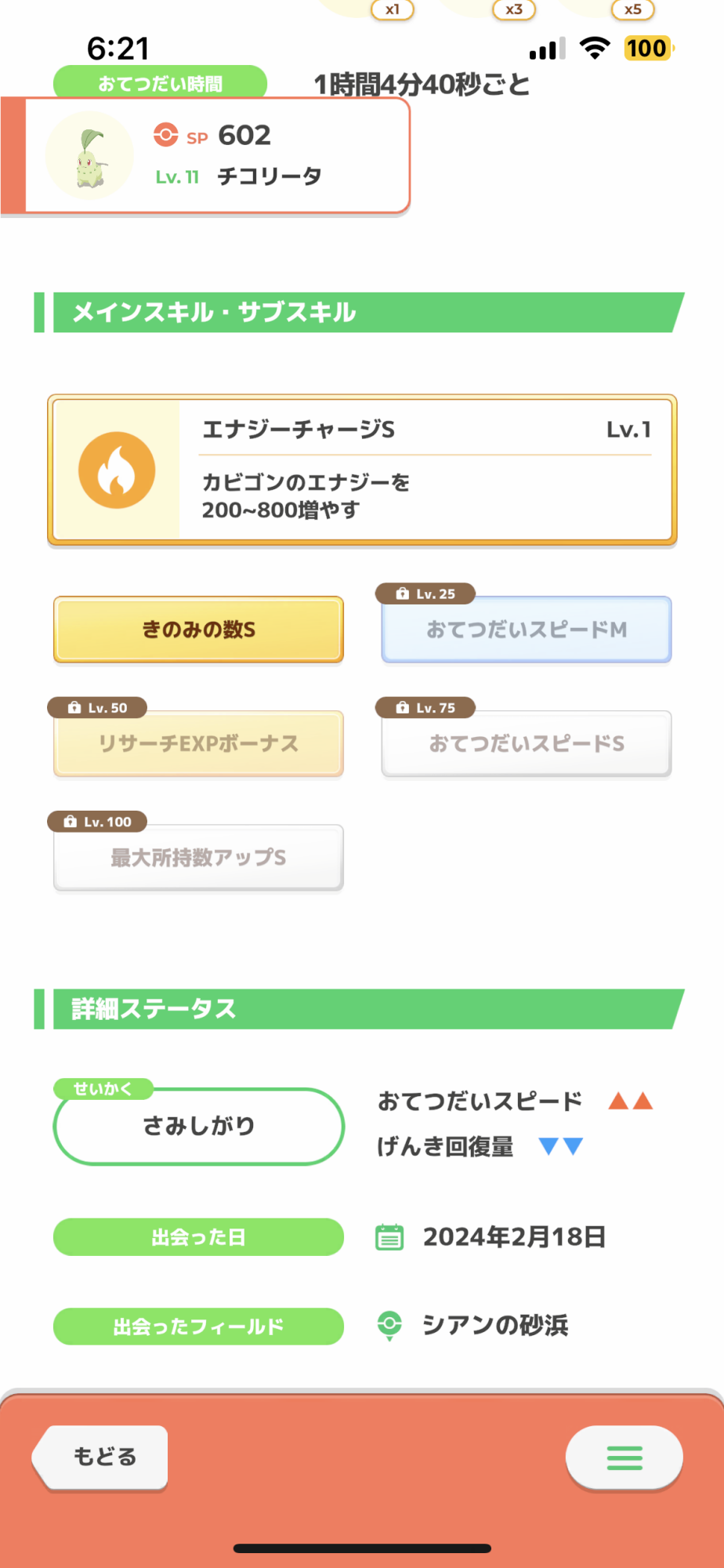This screenshot has width=724, height=1568.
Task: Tap the red SP Poké Ball icon
Action: 165,135
